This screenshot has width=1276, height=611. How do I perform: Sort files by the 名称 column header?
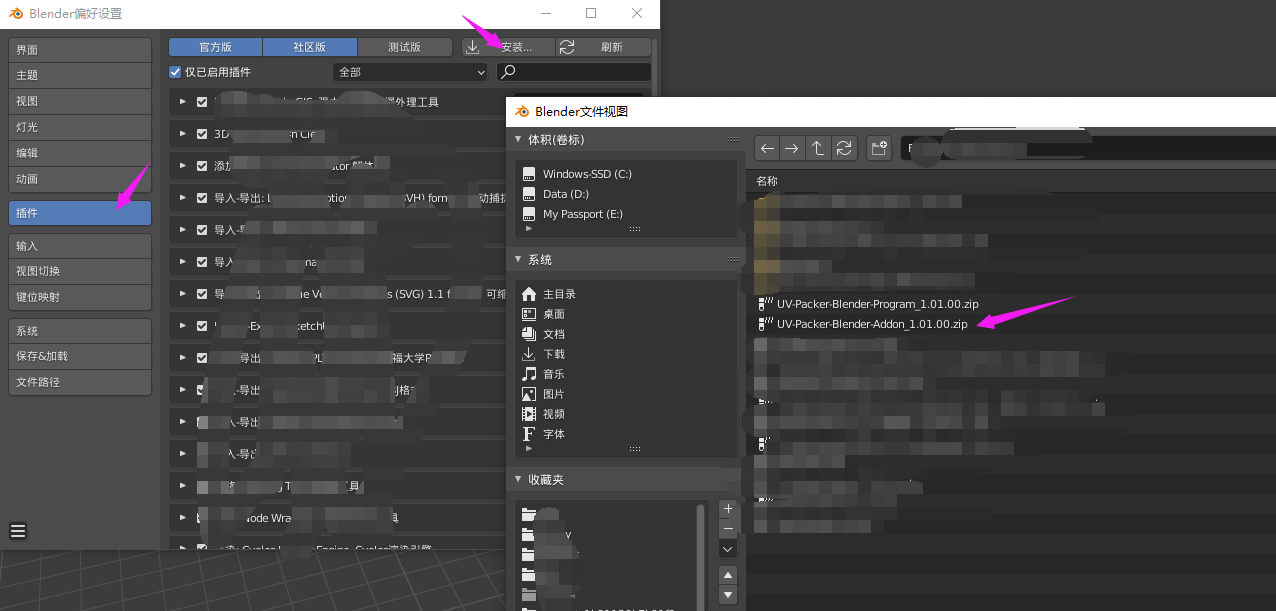tap(767, 181)
